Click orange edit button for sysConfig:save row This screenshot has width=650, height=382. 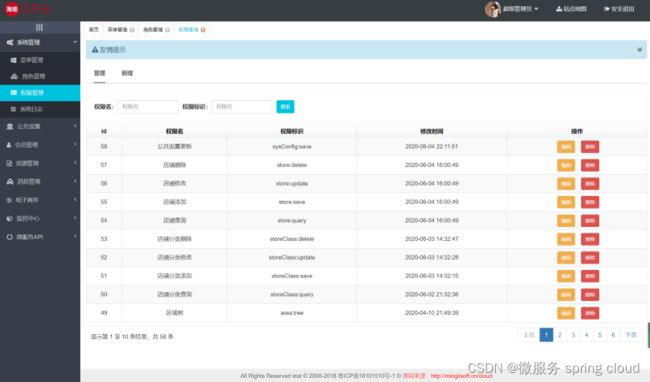(x=566, y=147)
